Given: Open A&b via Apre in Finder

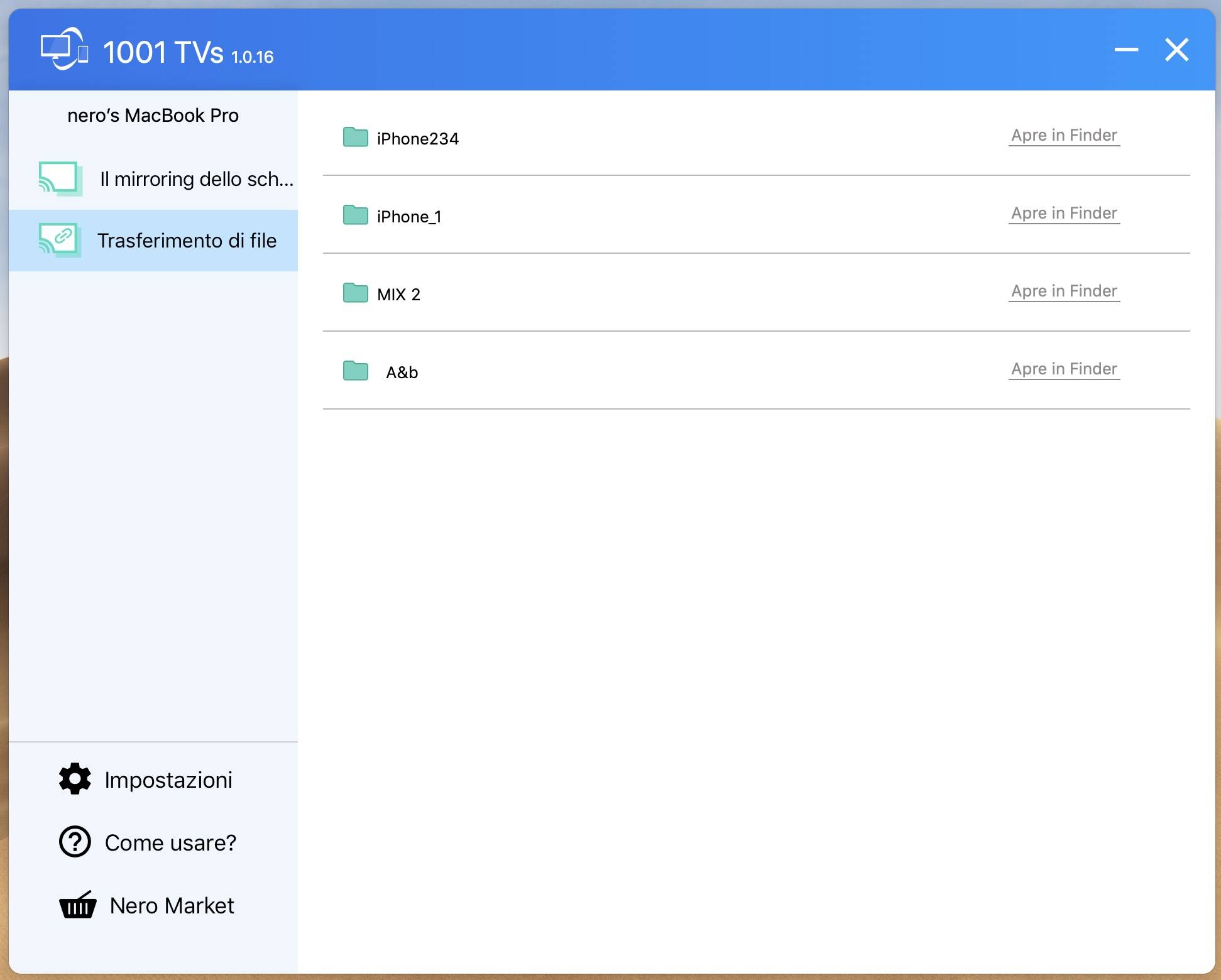Looking at the screenshot, I should [1064, 369].
